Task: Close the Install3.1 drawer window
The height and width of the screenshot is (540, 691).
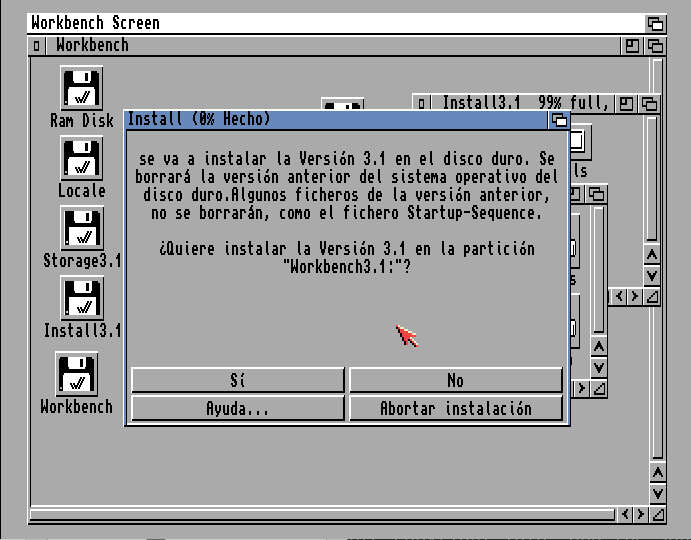Action: [x=423, y=103]
